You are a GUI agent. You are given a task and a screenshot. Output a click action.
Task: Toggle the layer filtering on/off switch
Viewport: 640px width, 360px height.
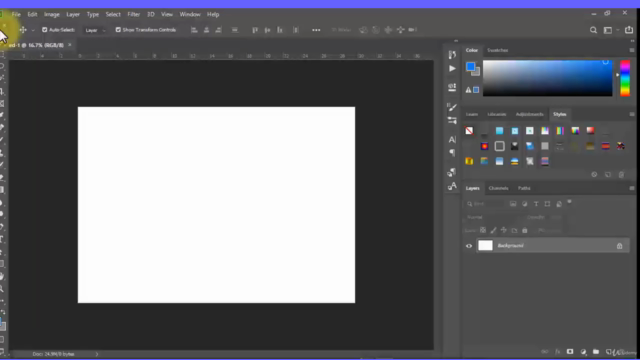pos(569,202)
